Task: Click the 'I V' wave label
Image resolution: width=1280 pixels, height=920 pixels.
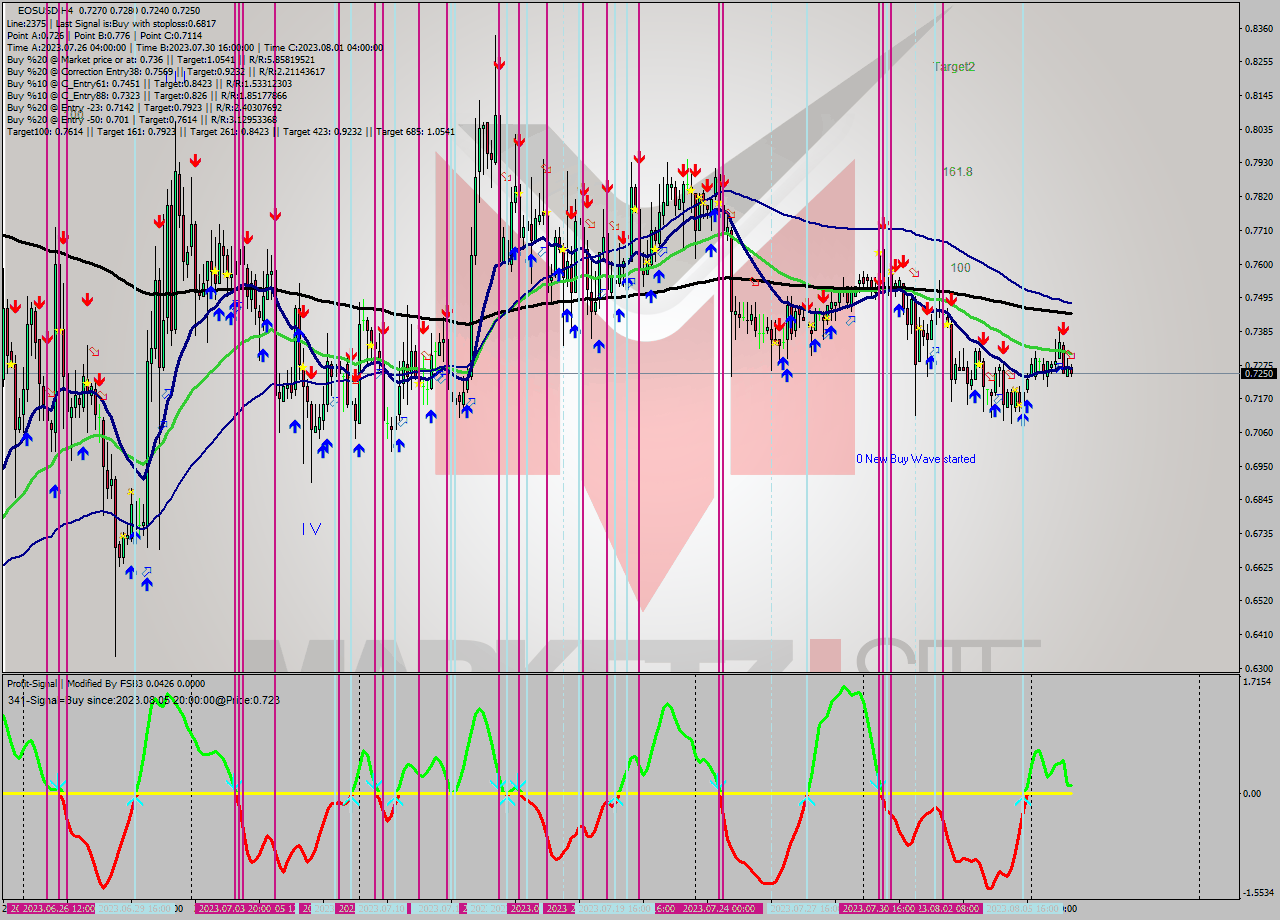Action: (x=311, y=529)
